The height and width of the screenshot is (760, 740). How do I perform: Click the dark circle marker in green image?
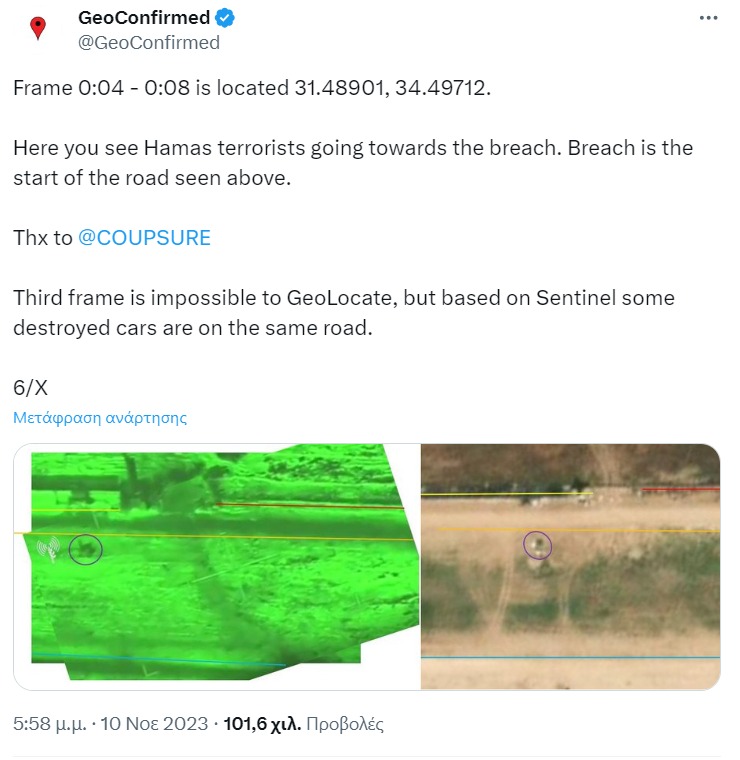click(x=85, y=549)
